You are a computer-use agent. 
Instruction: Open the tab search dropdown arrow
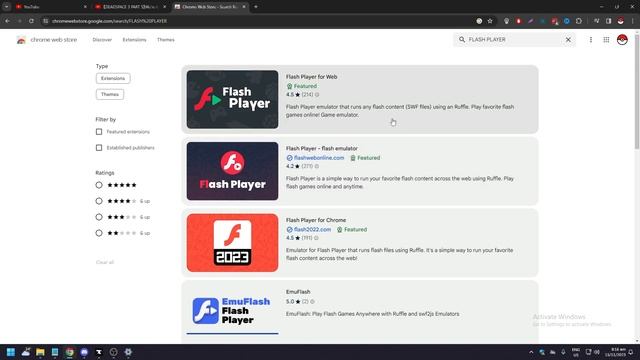click(x=6, y=7)
